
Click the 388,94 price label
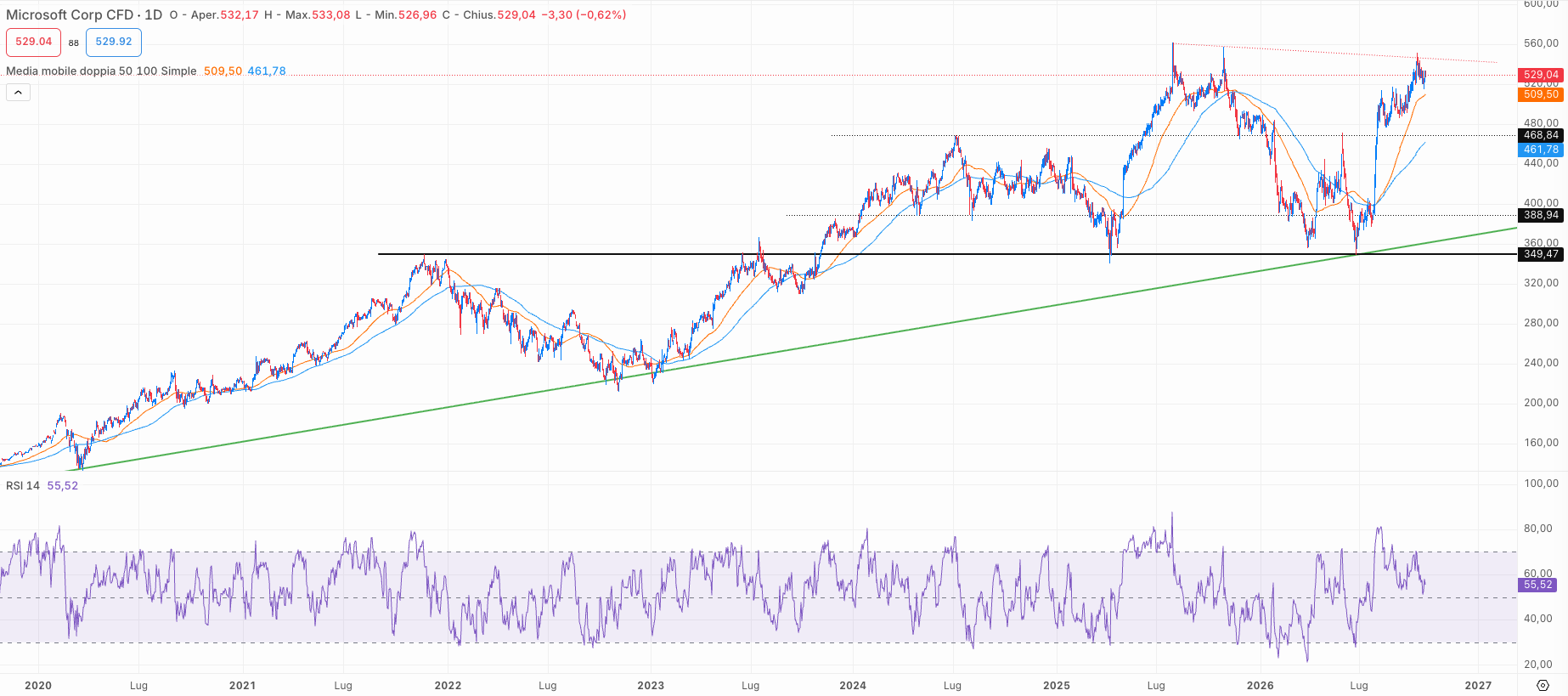tap(1541, 215)
